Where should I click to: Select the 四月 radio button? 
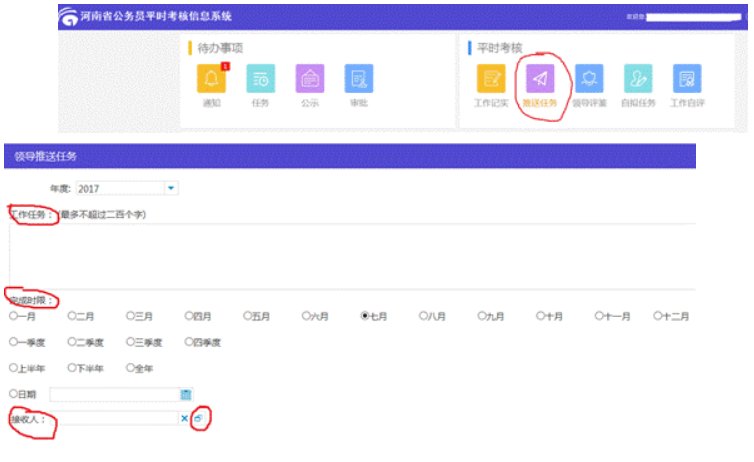tap(189, 316)
